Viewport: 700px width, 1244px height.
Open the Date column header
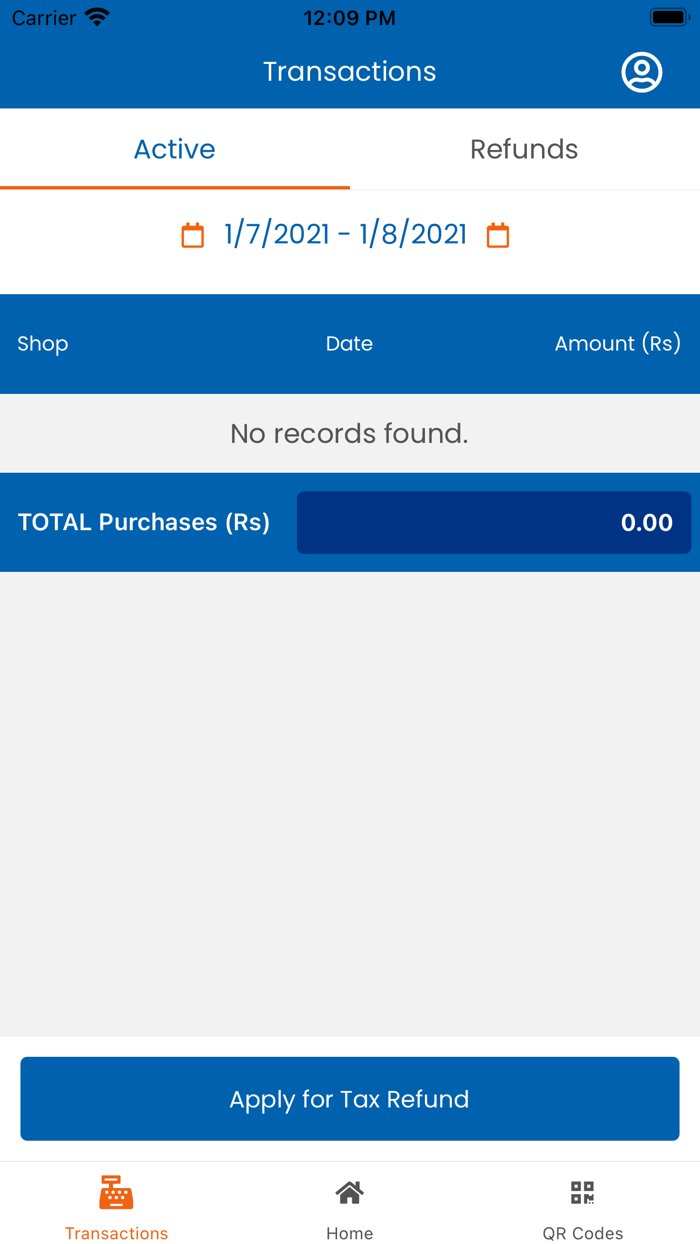click(349, 343)
